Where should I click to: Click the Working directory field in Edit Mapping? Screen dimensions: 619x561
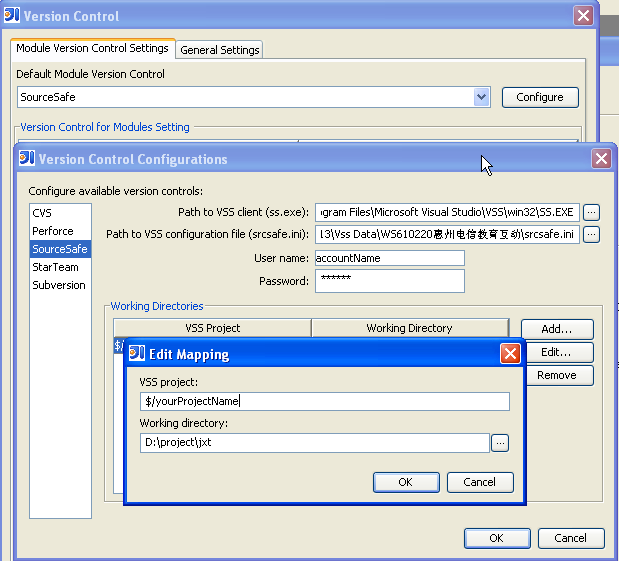click(x=315, y=443)
